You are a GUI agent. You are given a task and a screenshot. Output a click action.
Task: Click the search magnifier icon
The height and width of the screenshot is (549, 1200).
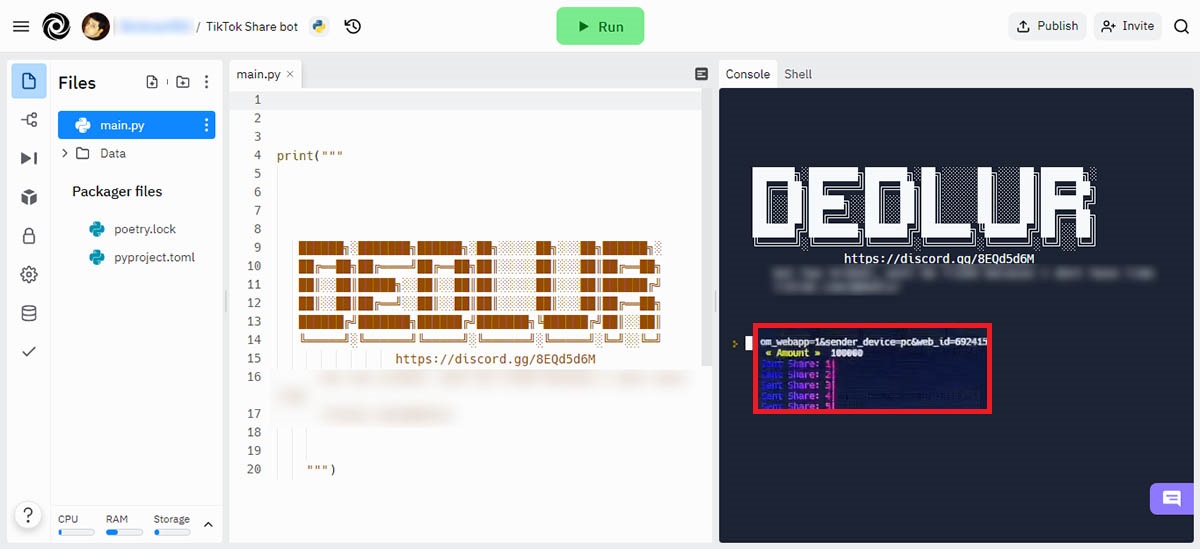point(1181,26)
